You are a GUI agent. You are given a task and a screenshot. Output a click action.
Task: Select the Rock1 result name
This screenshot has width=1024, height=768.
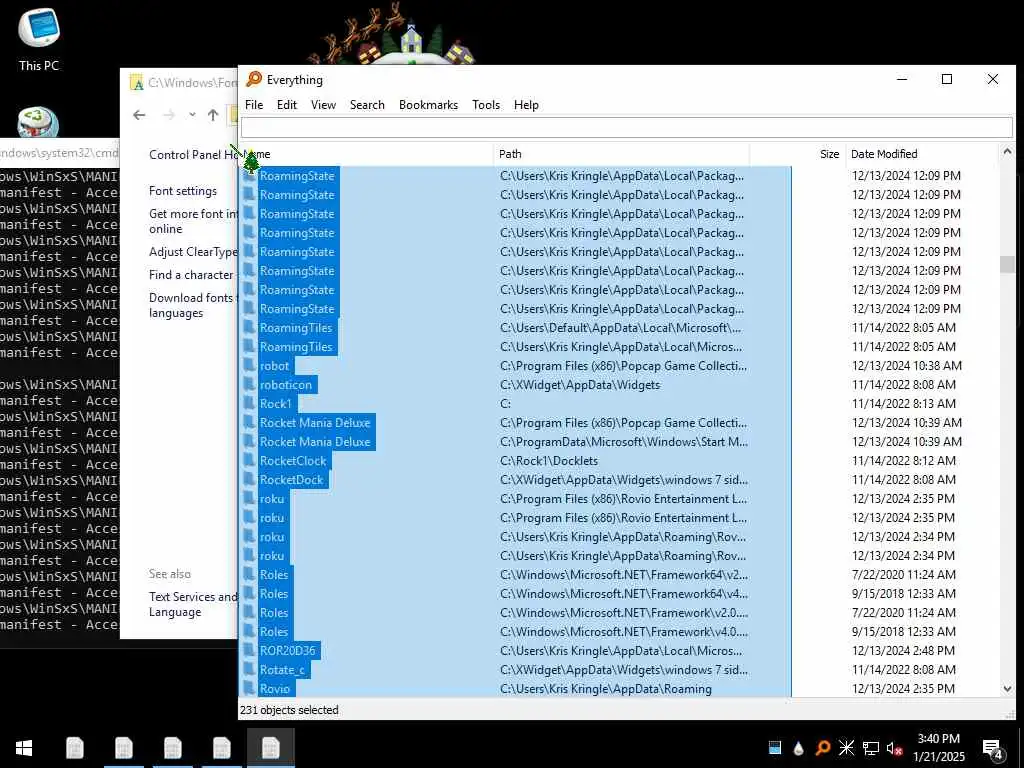coord(276,404)
